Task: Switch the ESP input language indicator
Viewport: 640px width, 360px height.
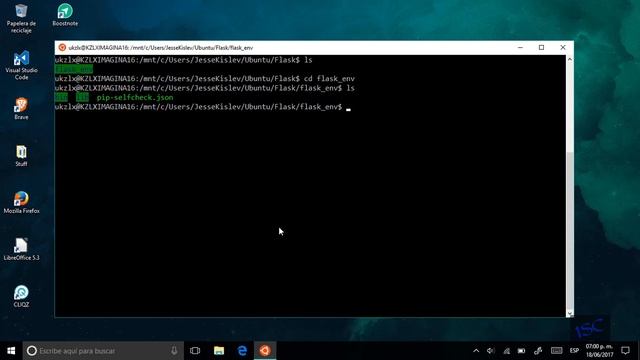Action: point(574,351)
